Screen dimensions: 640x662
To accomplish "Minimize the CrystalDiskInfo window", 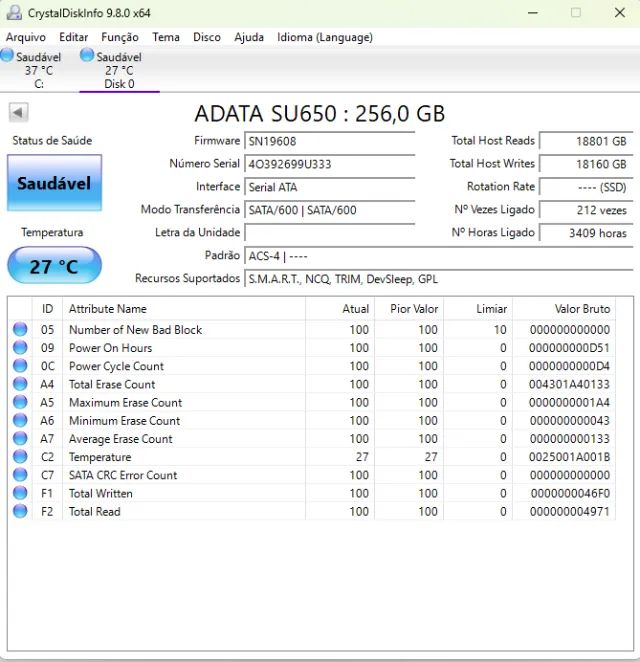I will point(533,13).
